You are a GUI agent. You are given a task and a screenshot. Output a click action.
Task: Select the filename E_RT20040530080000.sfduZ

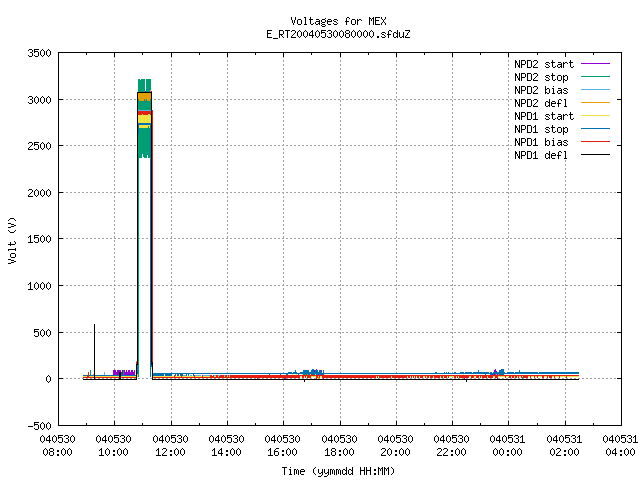pos(338,34)
